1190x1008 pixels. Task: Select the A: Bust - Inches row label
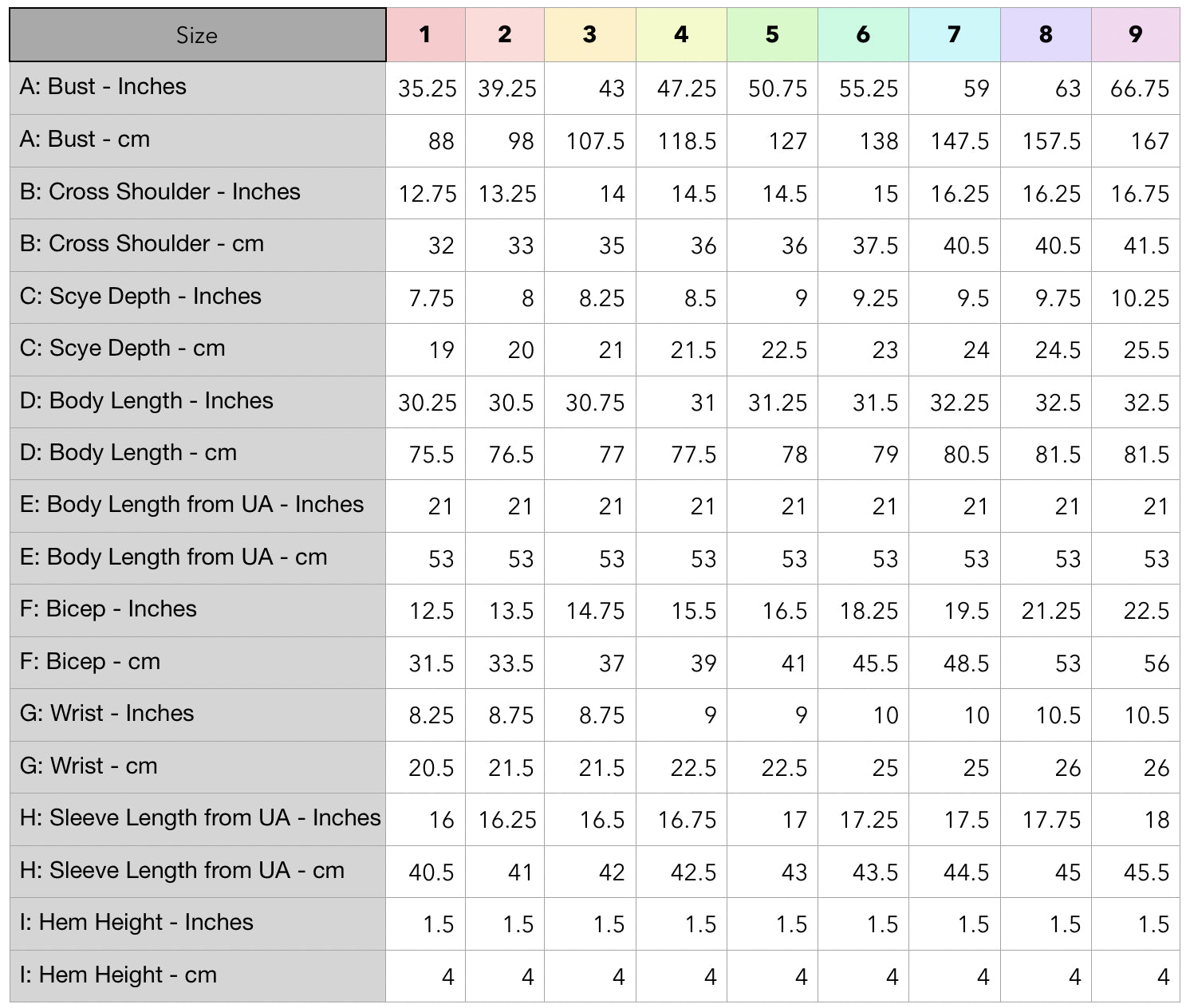tap(103, 87)
